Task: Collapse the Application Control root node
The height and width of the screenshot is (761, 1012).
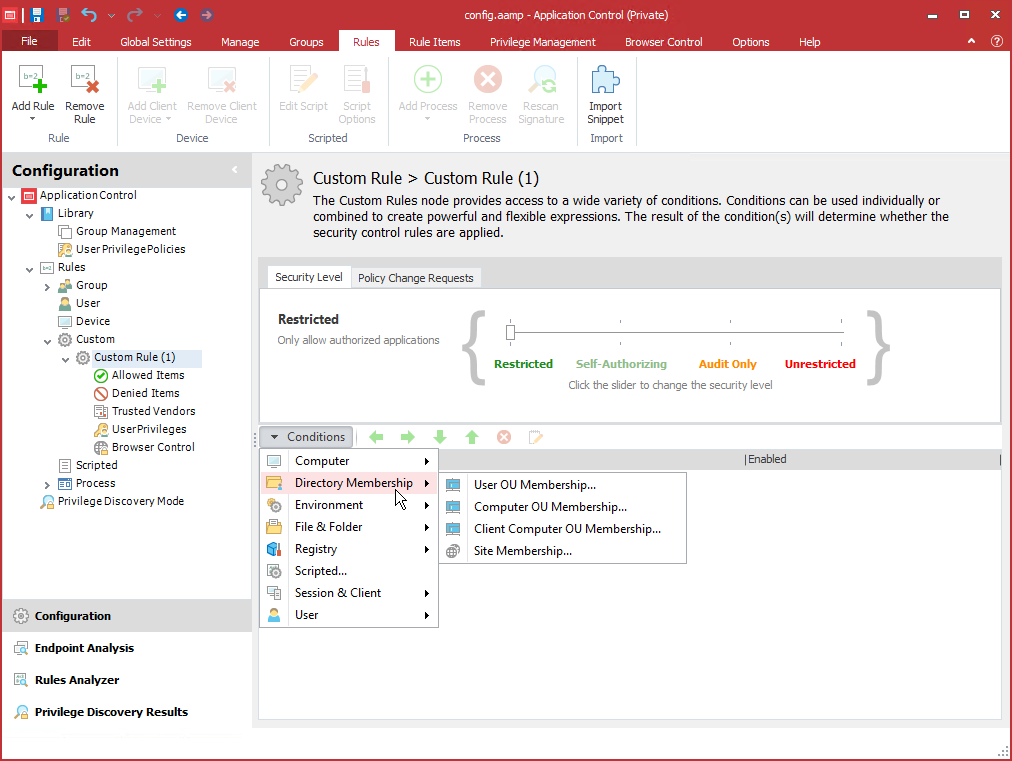Action: (x=12, y=196)
